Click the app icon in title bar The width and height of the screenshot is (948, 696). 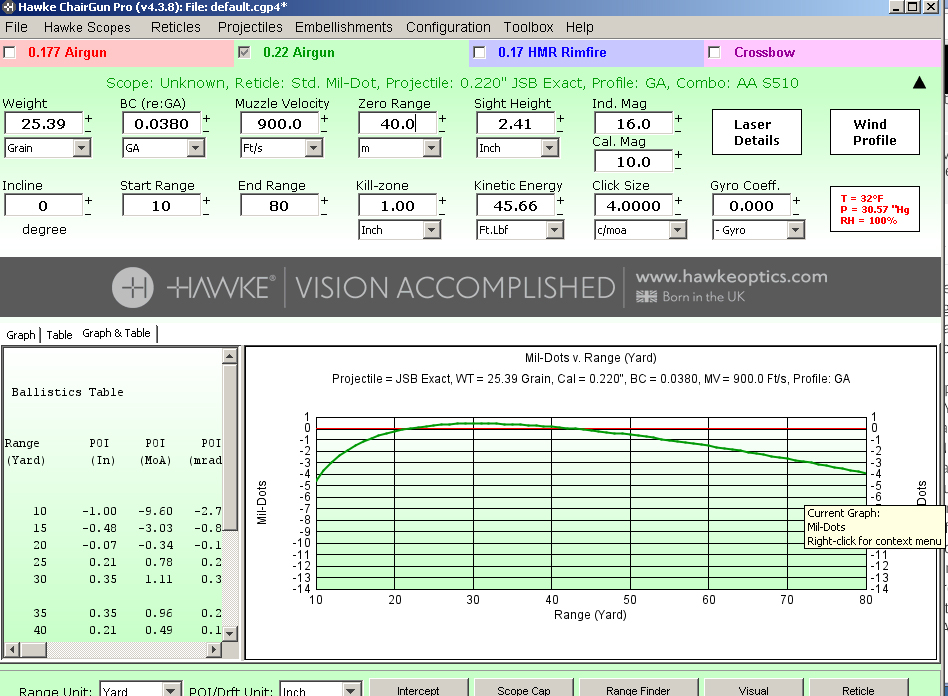click(x=8, y=7)
